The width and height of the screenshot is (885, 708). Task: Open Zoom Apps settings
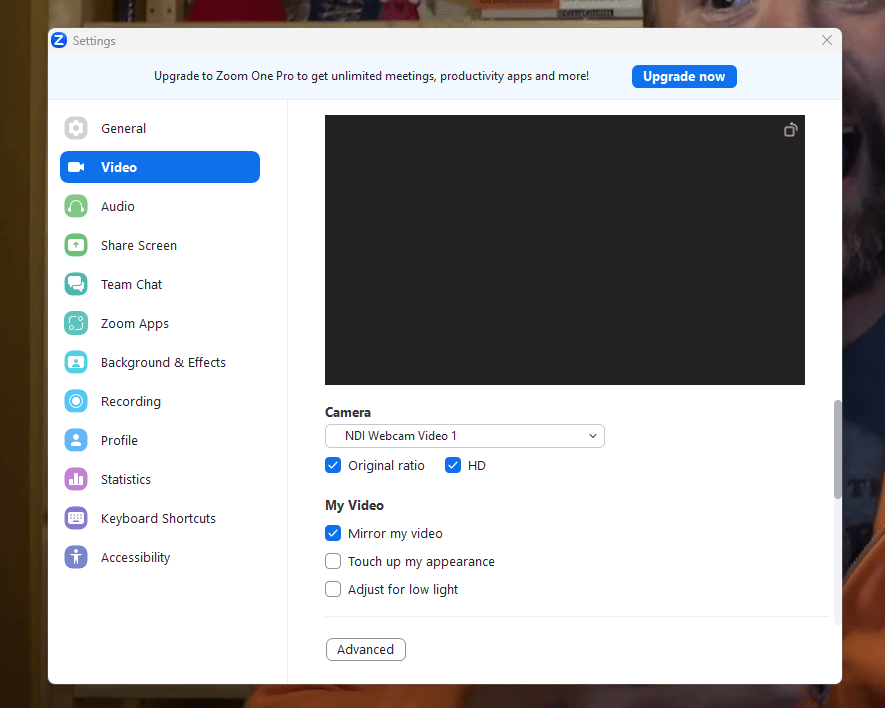(x=160, y=323)
